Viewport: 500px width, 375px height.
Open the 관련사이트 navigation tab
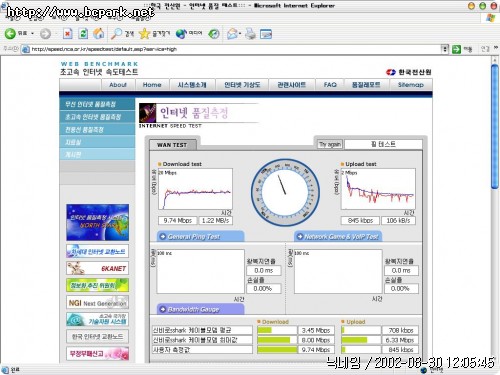tap(291, 85)
